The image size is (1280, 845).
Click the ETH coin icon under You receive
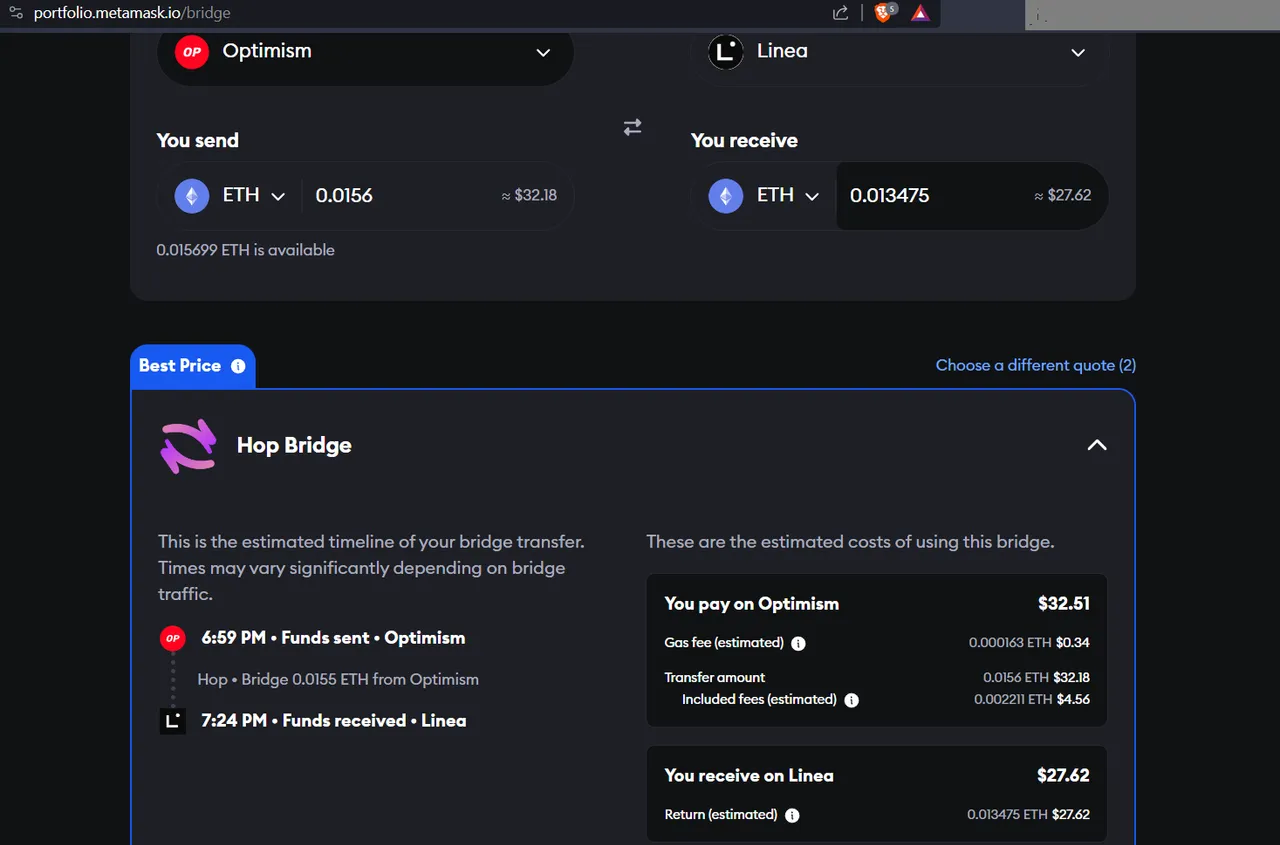726,196
